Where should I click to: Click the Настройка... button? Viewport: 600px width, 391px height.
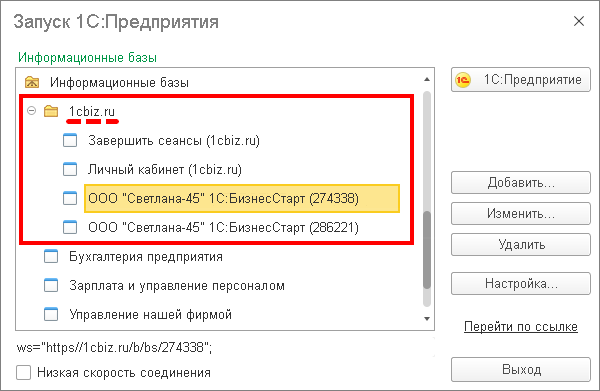click(521, 283)
